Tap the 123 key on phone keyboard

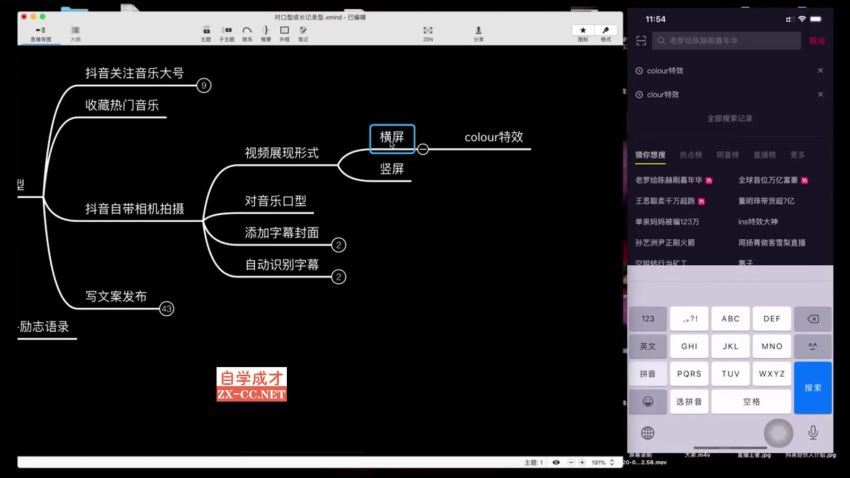pos(648,319)
